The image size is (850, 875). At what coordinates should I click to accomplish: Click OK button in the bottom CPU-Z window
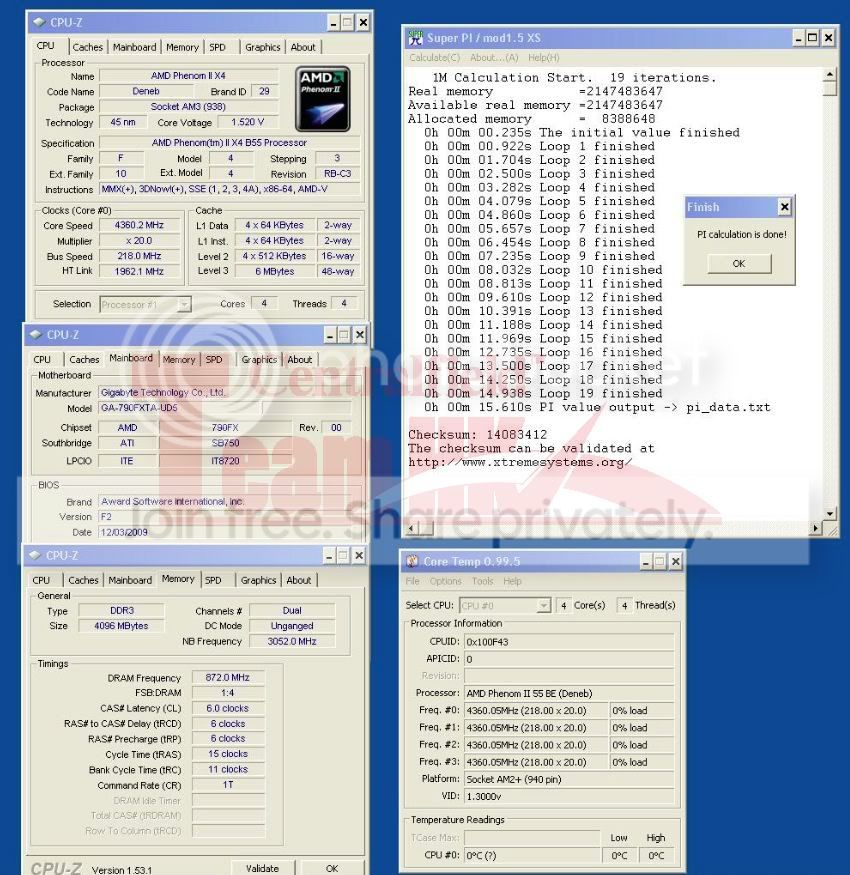[331, 868]
